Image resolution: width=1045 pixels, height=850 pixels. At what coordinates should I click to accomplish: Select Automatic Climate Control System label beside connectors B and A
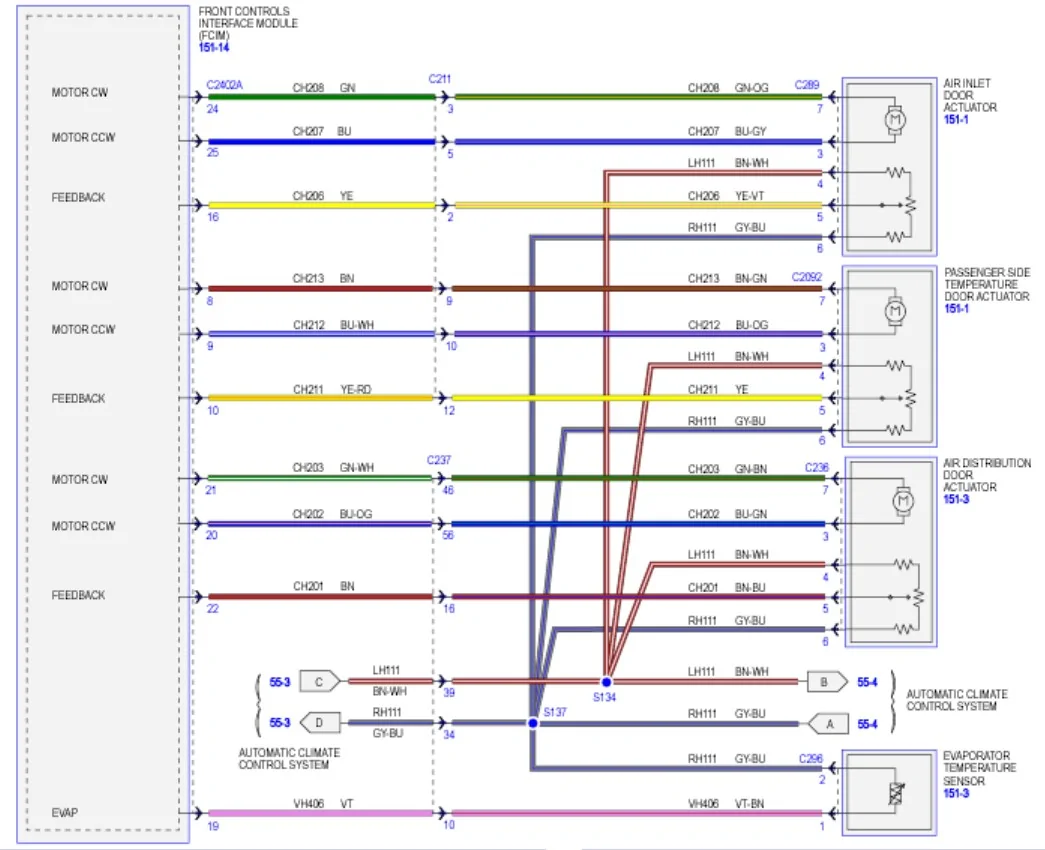[957, 700]
